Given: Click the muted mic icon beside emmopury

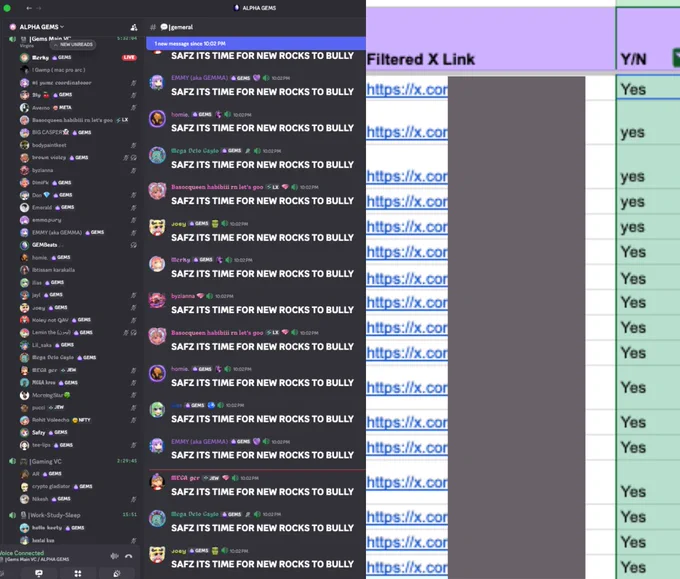Looking at the screenshot, I should click(x=133, y=220).
